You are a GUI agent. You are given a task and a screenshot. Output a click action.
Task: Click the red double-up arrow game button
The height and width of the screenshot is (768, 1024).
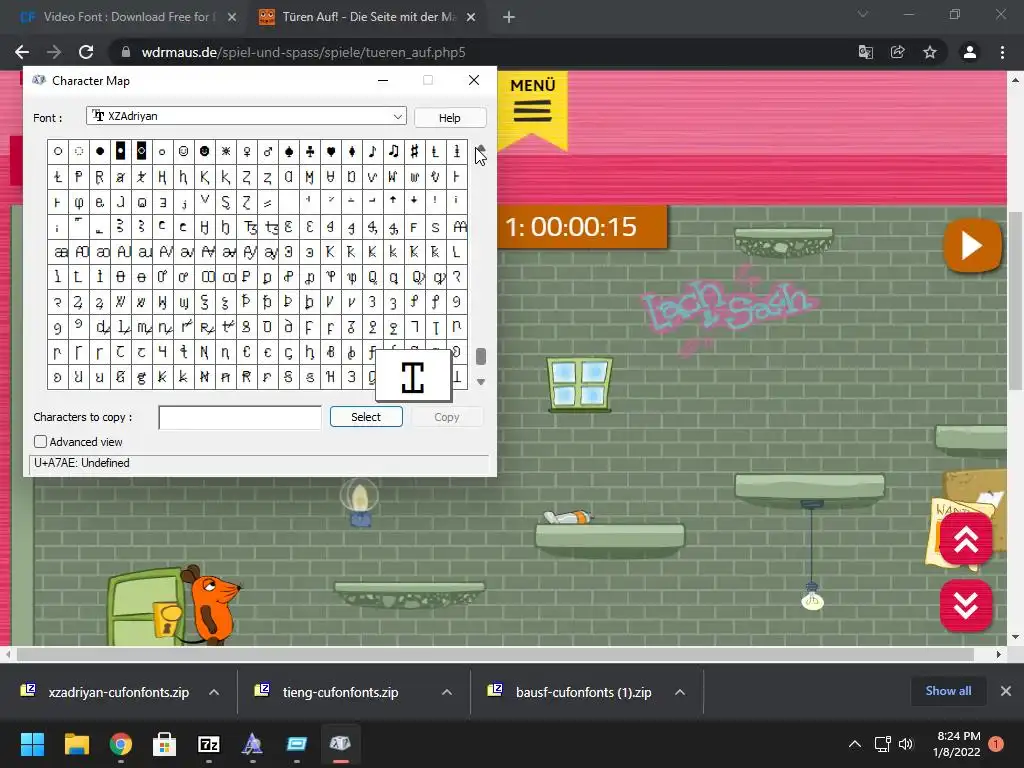pos(966,539)
